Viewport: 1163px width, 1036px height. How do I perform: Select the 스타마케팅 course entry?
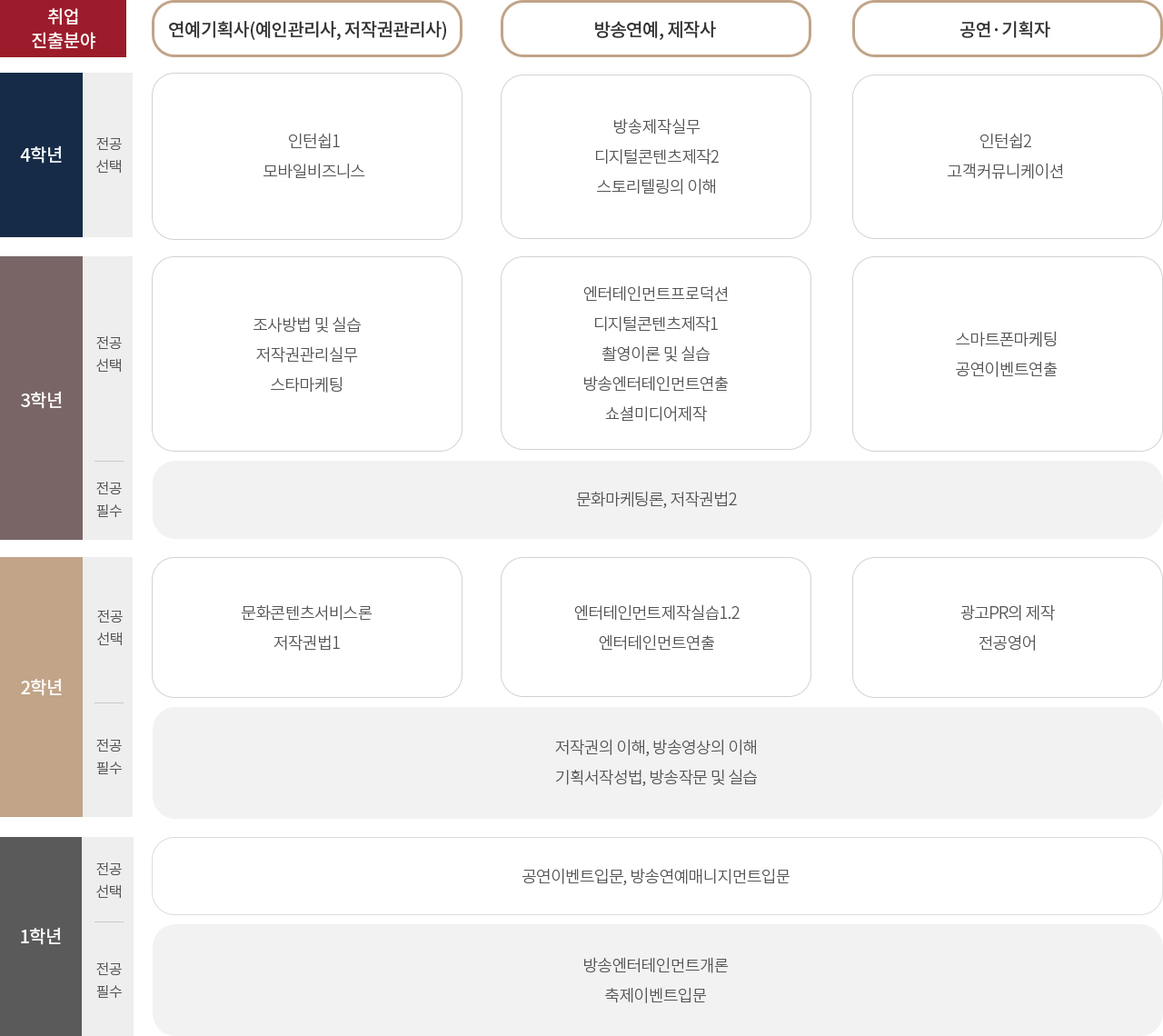[x=307, y=384]
